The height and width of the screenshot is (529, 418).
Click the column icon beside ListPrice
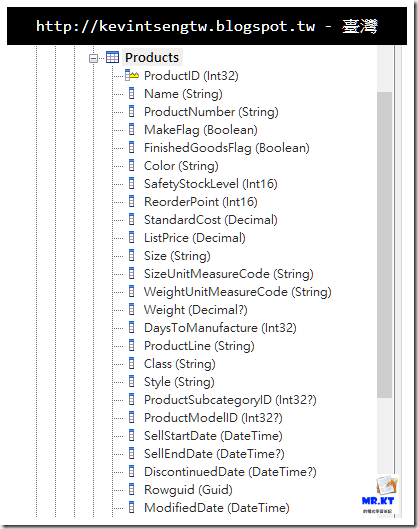(x=132, y=238)
